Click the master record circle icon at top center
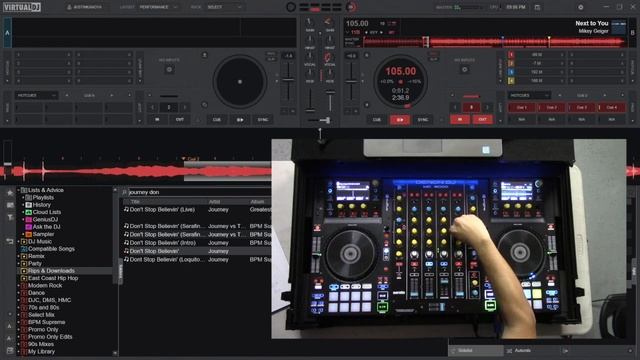This screenshot has height=360, width=640. coord(291,7)
